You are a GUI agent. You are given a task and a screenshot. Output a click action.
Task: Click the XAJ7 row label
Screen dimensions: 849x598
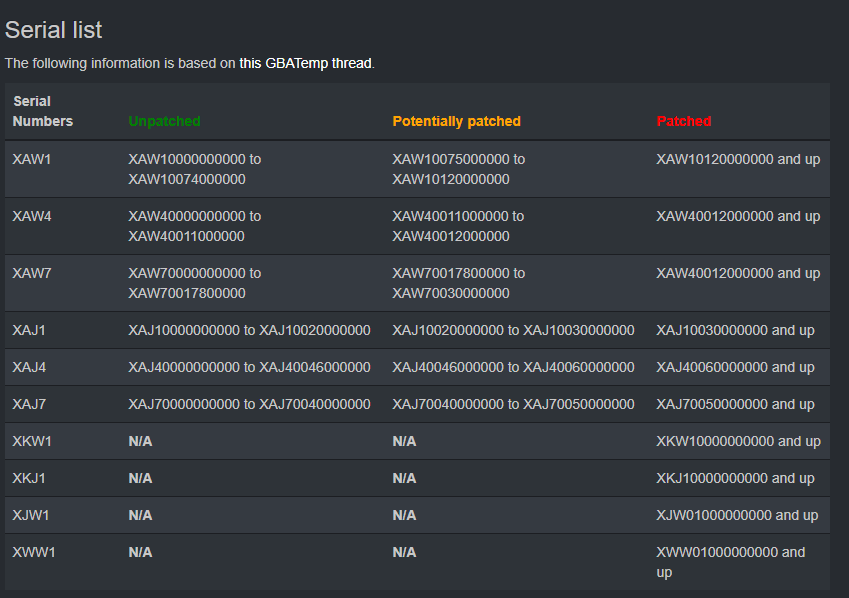(29, 404)
